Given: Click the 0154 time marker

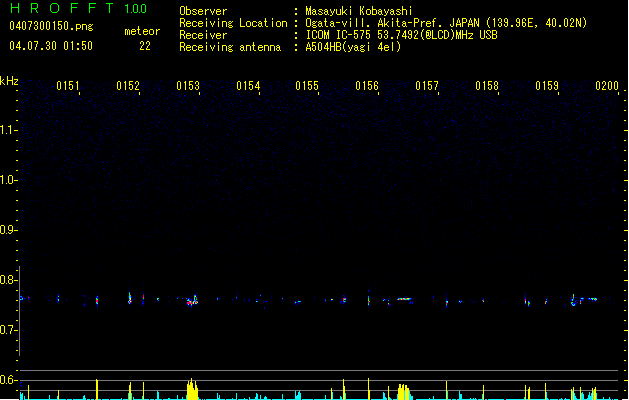Looking at the screenshot, I should pyautogui.click(x=248, y=86).
